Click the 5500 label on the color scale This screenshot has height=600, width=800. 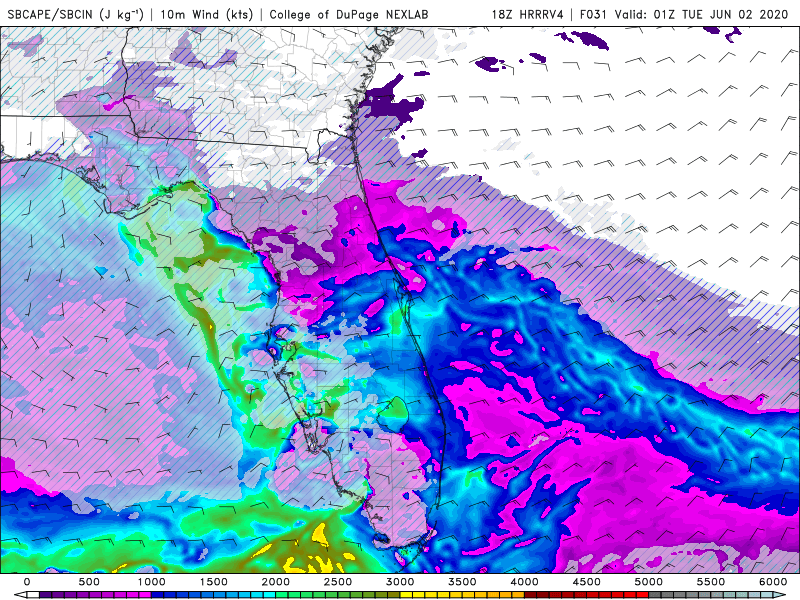pyautogui.click(x=711, y=582)
